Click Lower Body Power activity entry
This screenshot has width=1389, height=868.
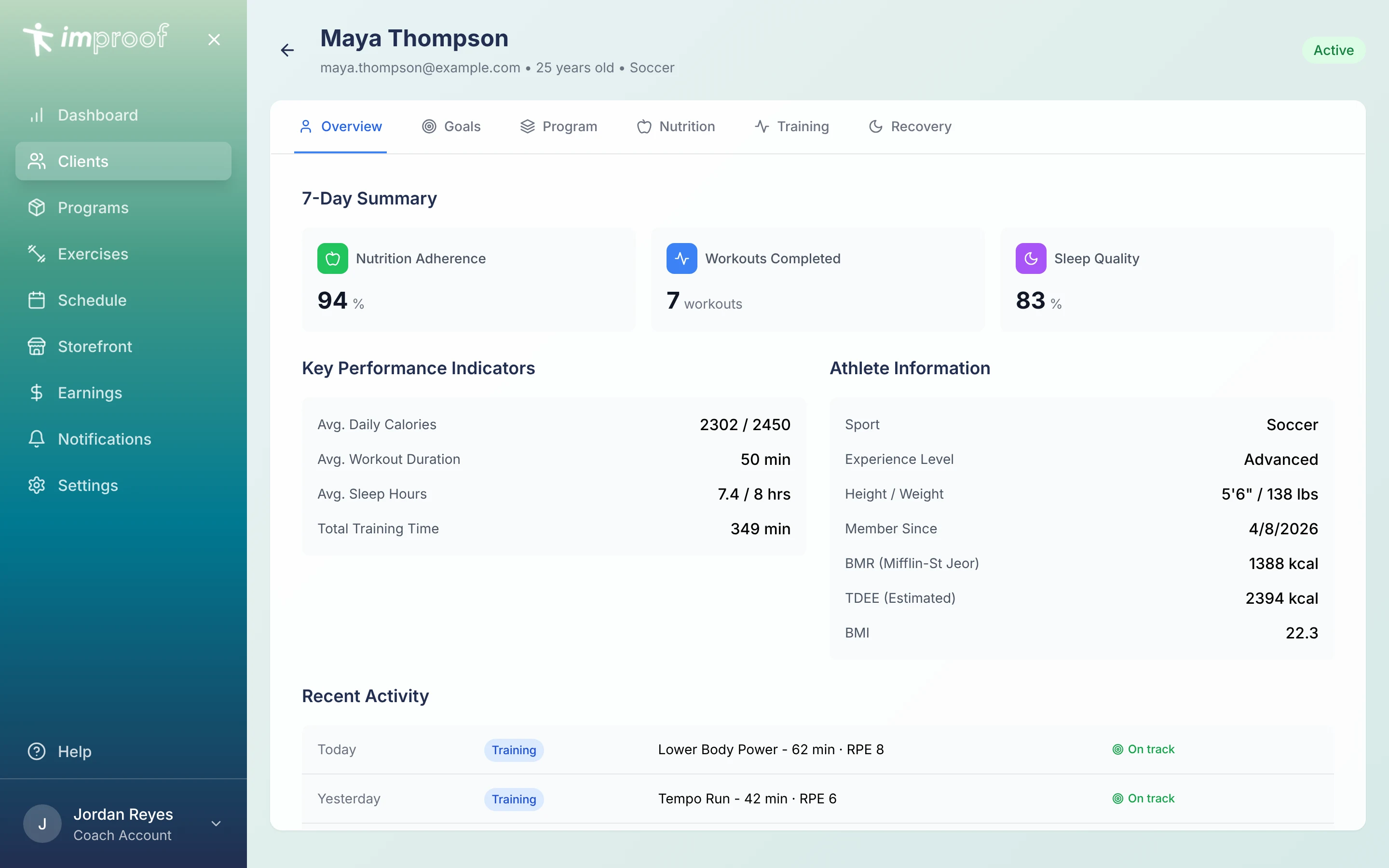click(771, 750)
